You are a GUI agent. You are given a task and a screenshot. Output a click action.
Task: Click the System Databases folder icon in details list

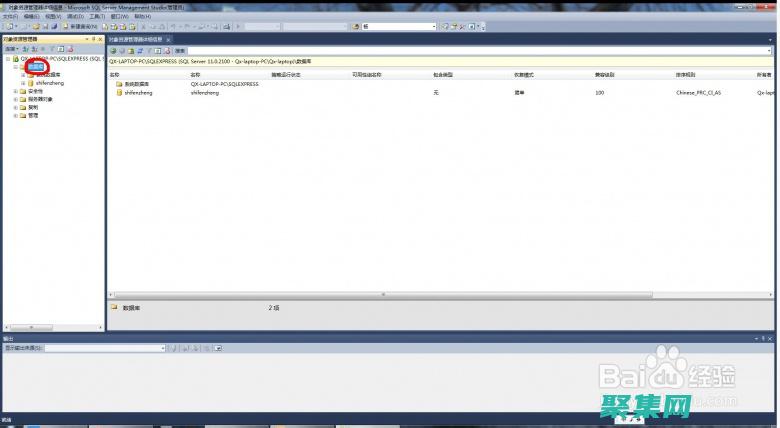(118, 84)
